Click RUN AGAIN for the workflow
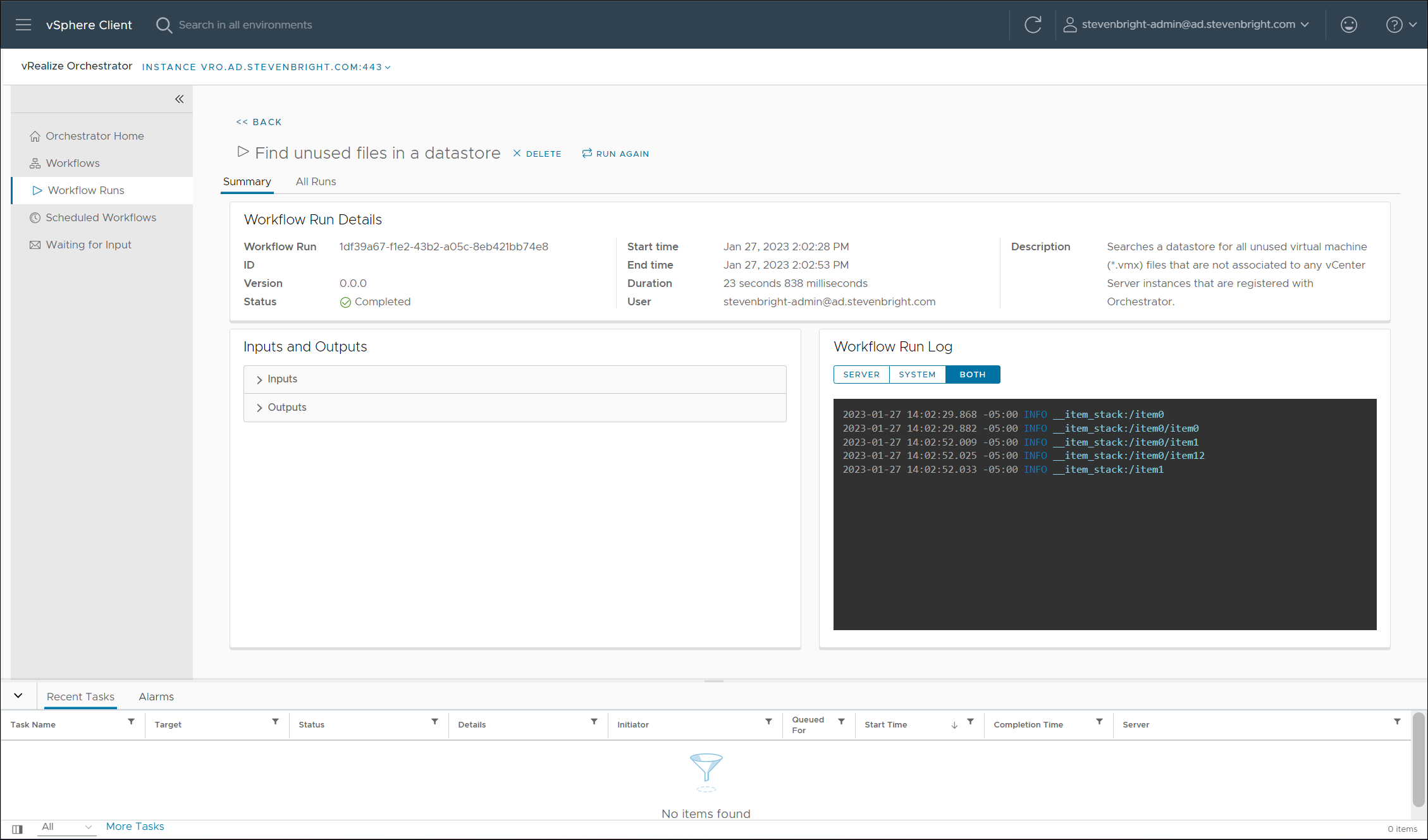 615,154
